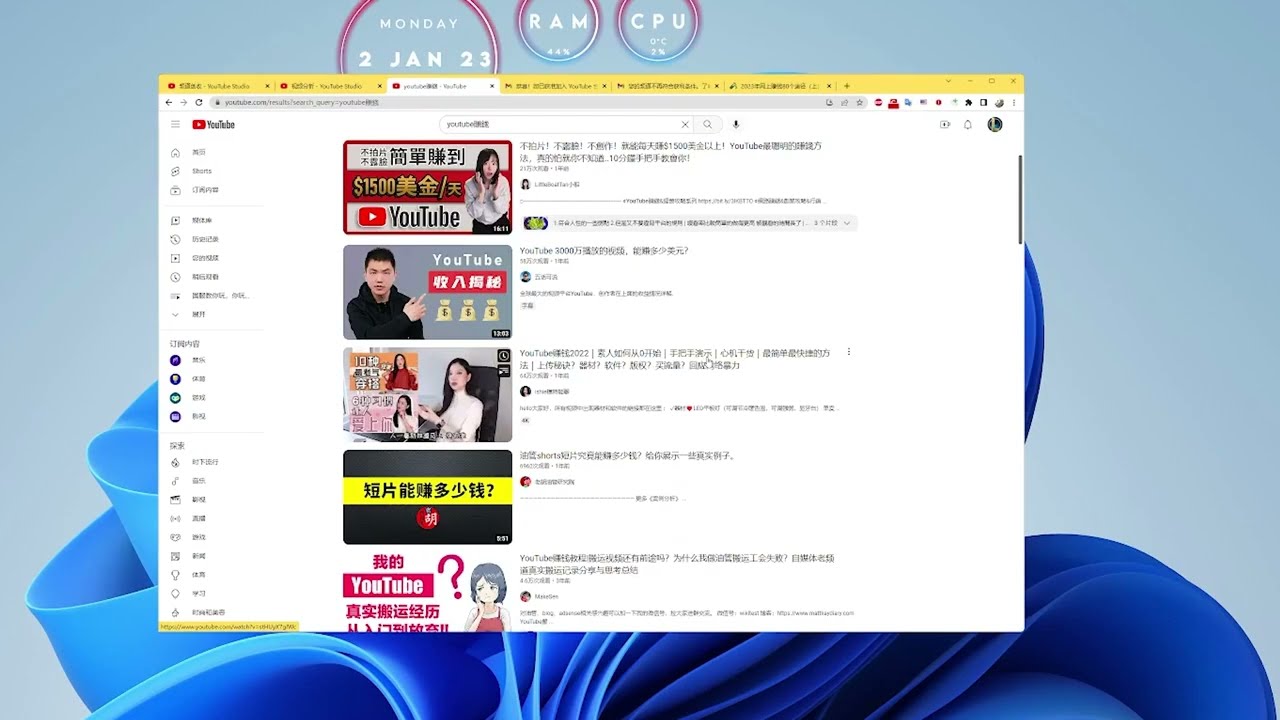Image resolution: width=1280 pixels, height=720 pixels.
Task: Click the magnifier search button
Action: coord(707,124)
